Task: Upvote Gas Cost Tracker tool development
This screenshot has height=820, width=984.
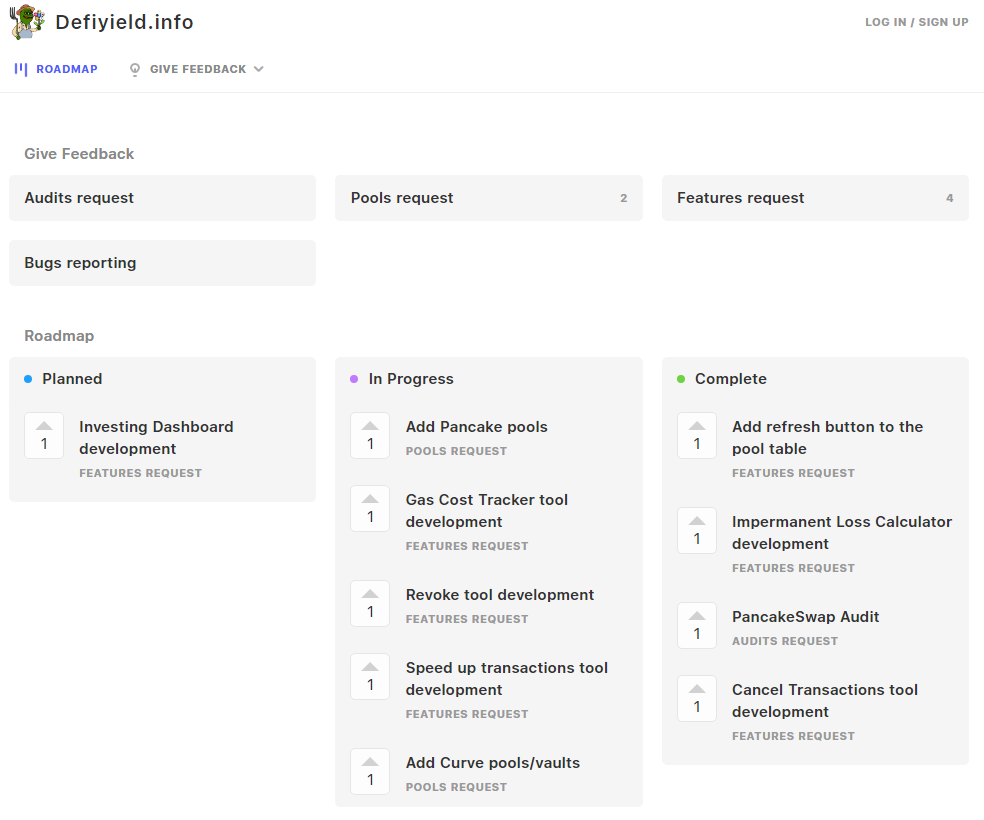Action: point(370,509)
